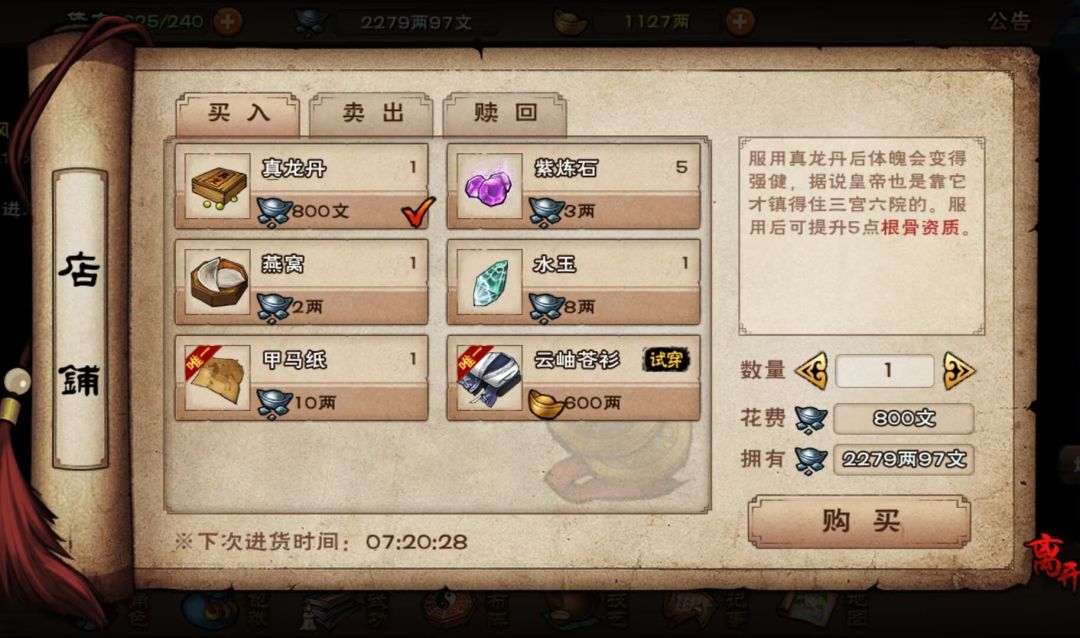Select the 买入 buy tab
Viewport: 1080px width, 638px height.
(x=238, y=114)
